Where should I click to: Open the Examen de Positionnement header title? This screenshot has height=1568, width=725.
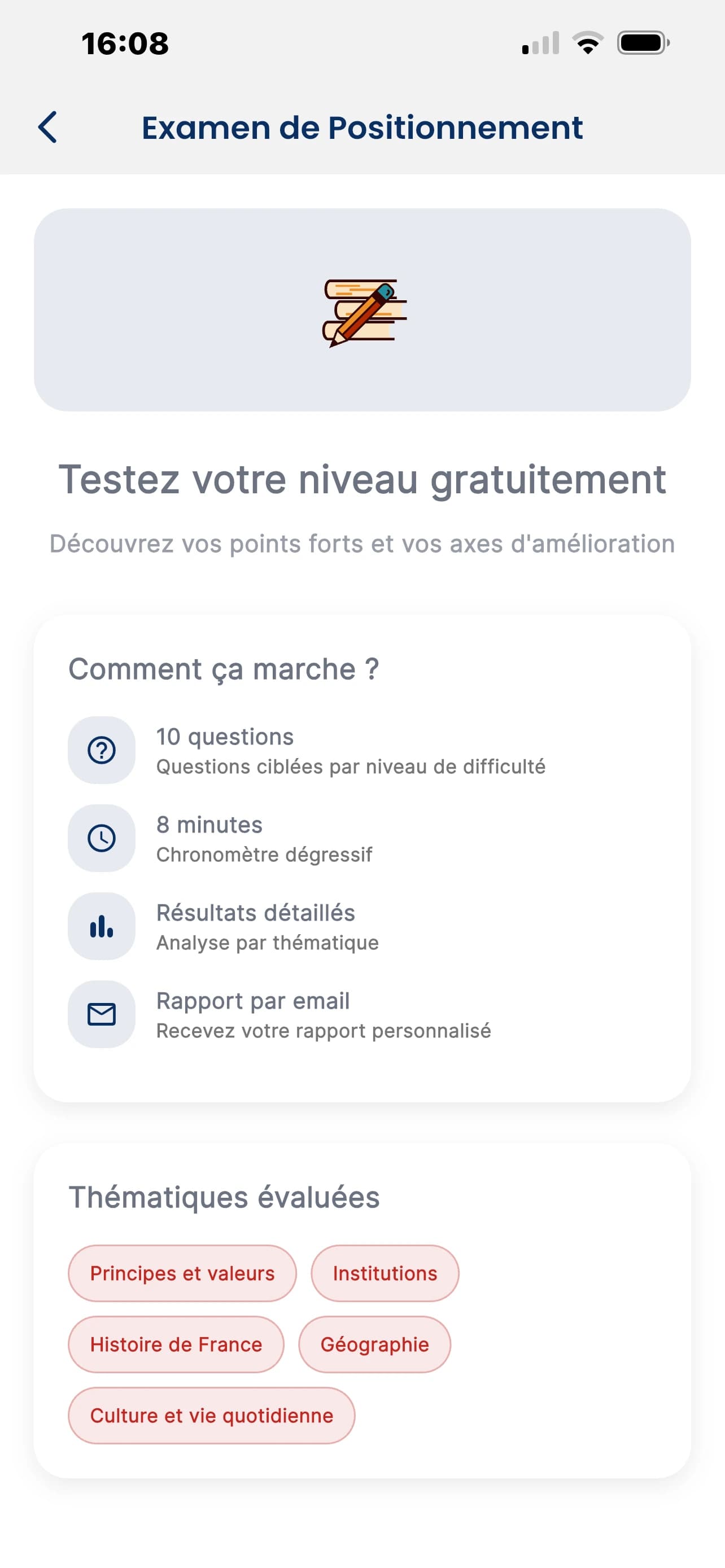(362, 128)
